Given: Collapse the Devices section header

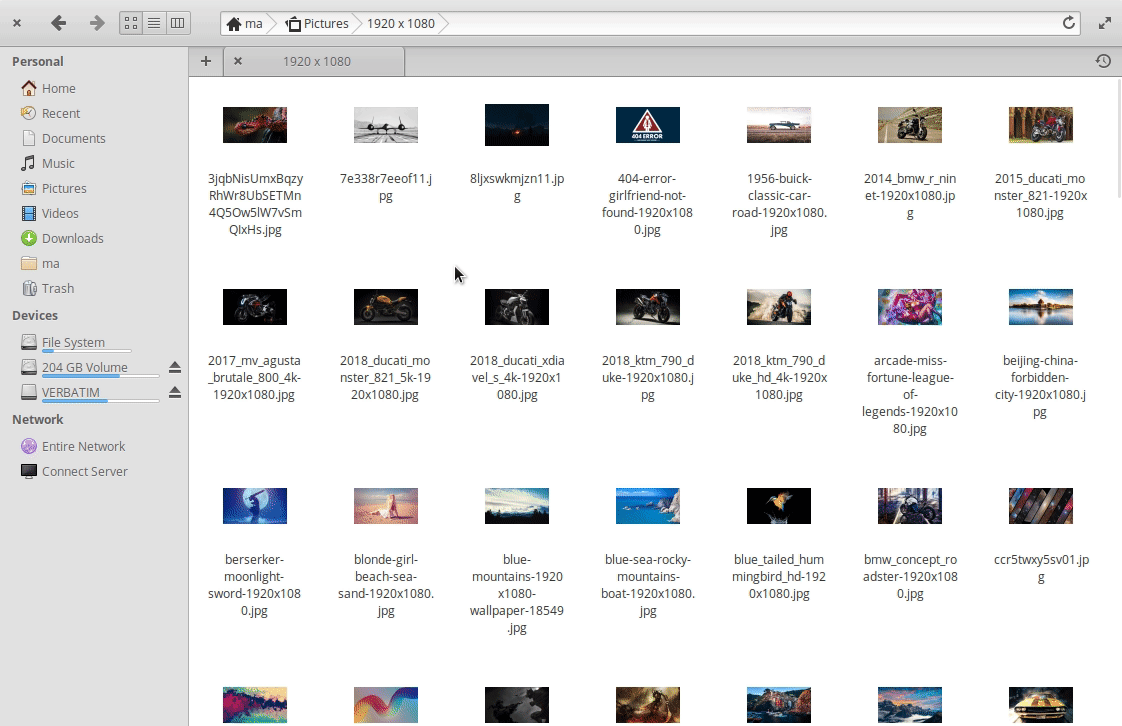Looking at the screenshot, I should coord(35,315).
